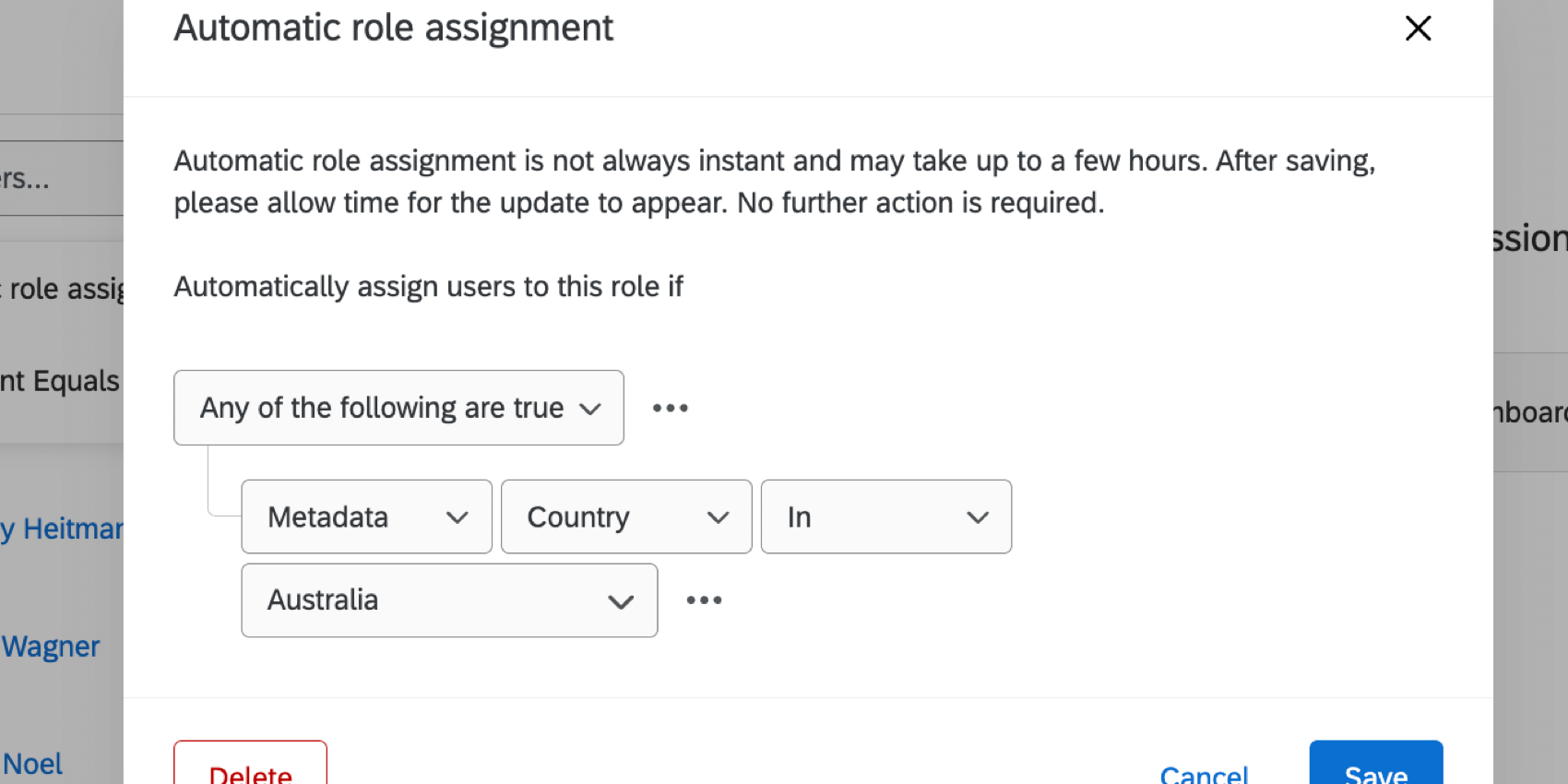This screenshot has height=784, width=1568.
Task: Click the "Automatic role assignment" dialog title
Action: [x=394, y=28]
